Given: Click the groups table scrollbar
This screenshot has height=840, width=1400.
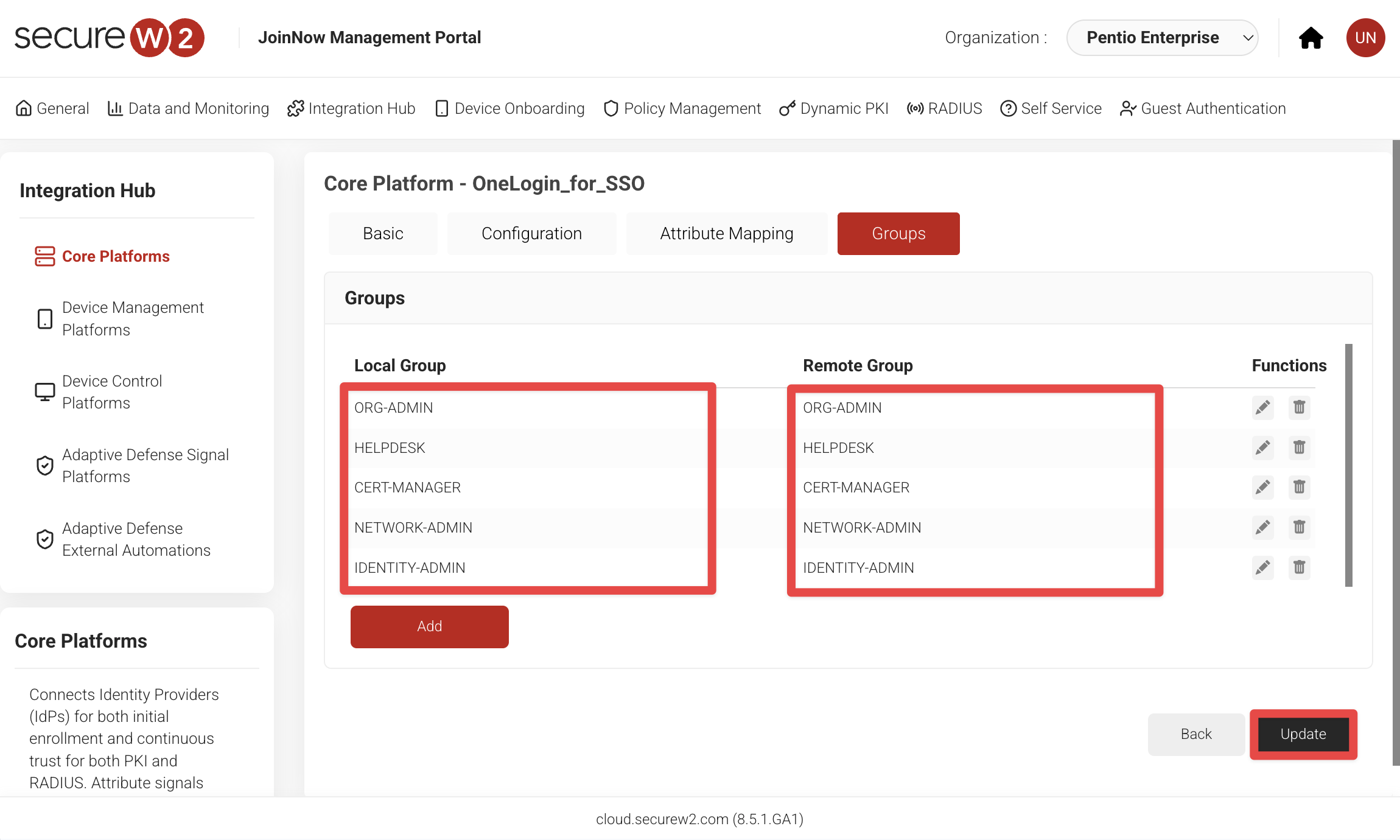Looking at the screenshot, I should [x=1349, y=466].
